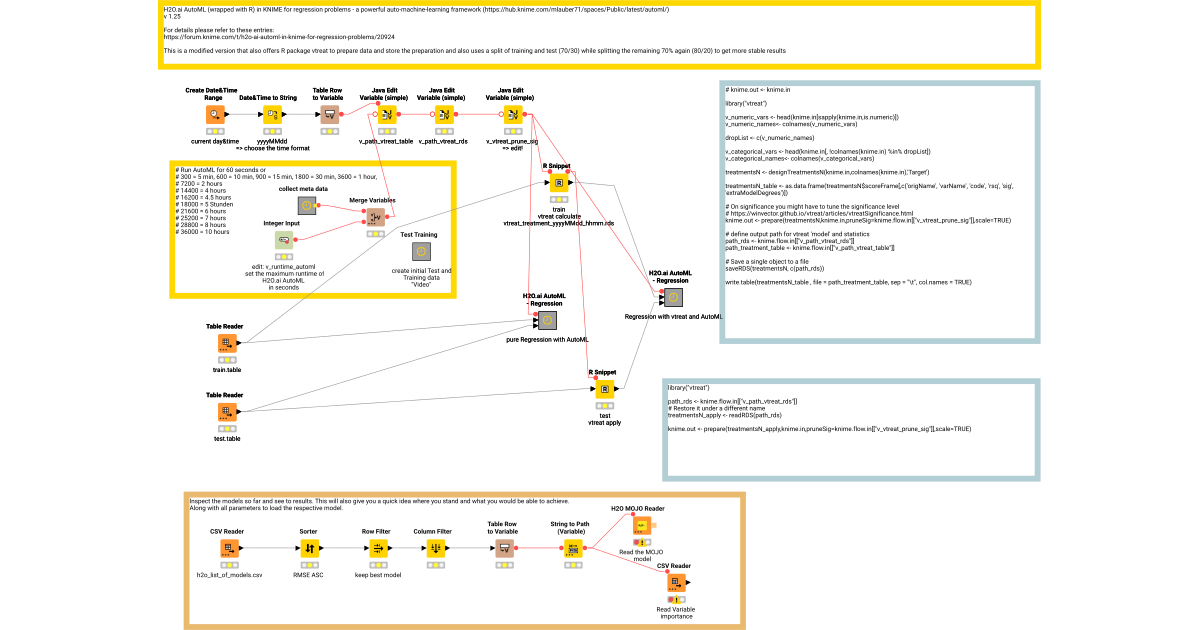Viewport: 1200px width, 630px height.
Task: Select the pure Regression with AutoML node icon
Action: (x=548, y=320)
